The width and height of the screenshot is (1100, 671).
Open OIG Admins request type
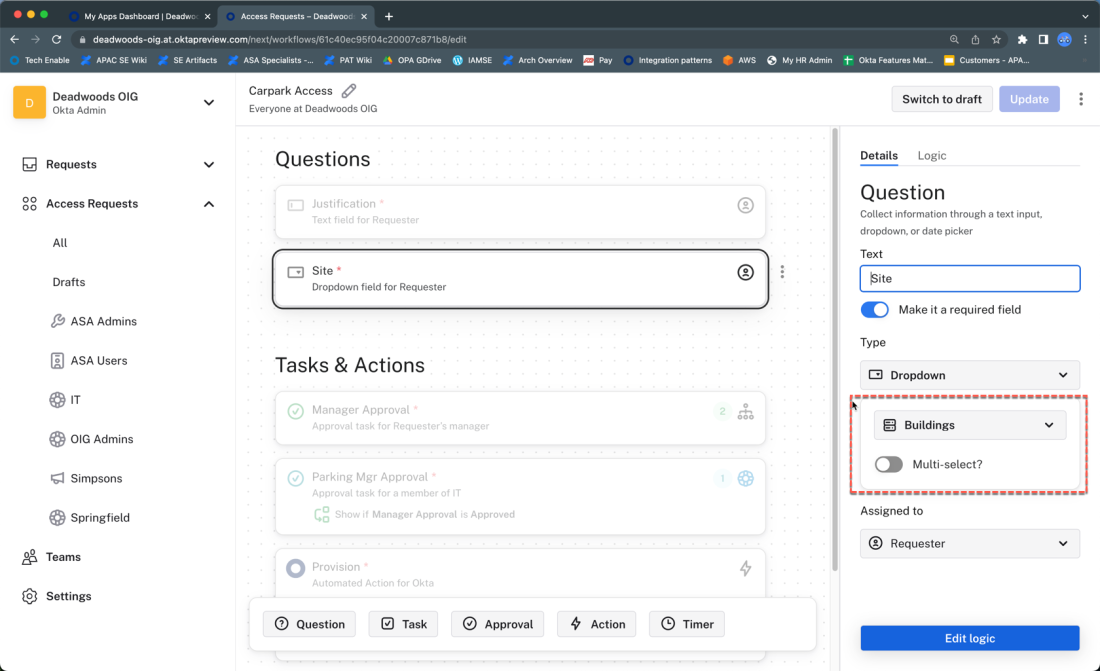[102, 439]
